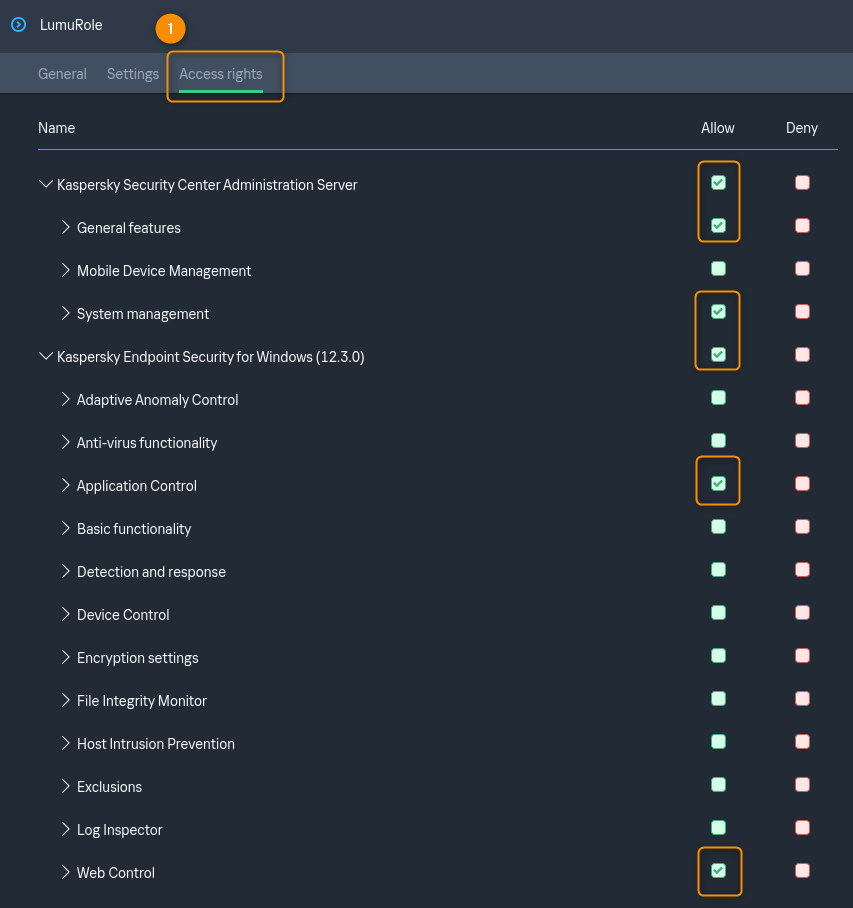
Task: Click the blue LumuRole circle arrow icon
Action: point(18,24)
